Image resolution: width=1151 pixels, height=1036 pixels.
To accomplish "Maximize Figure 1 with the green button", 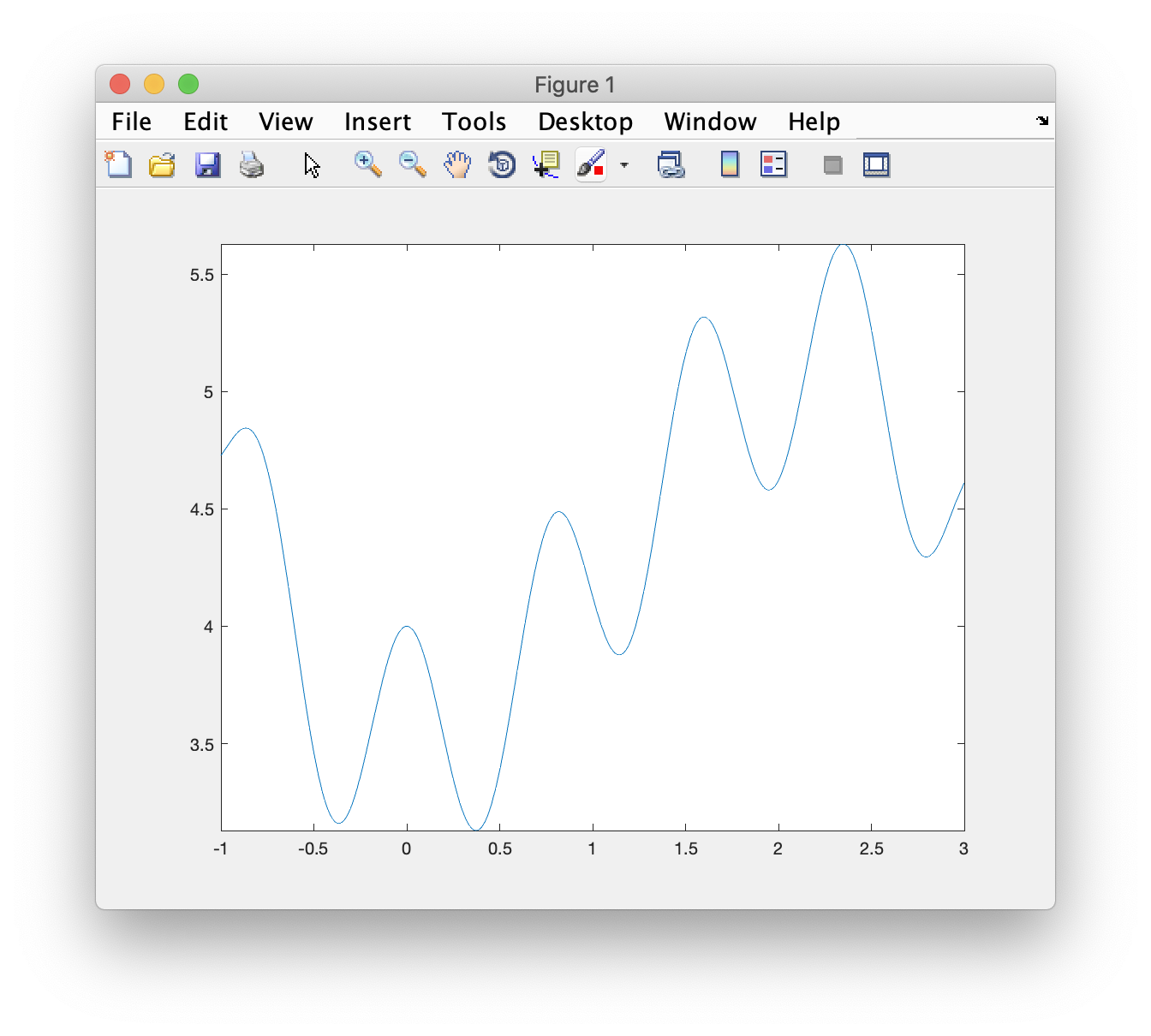I will point(188,84).
